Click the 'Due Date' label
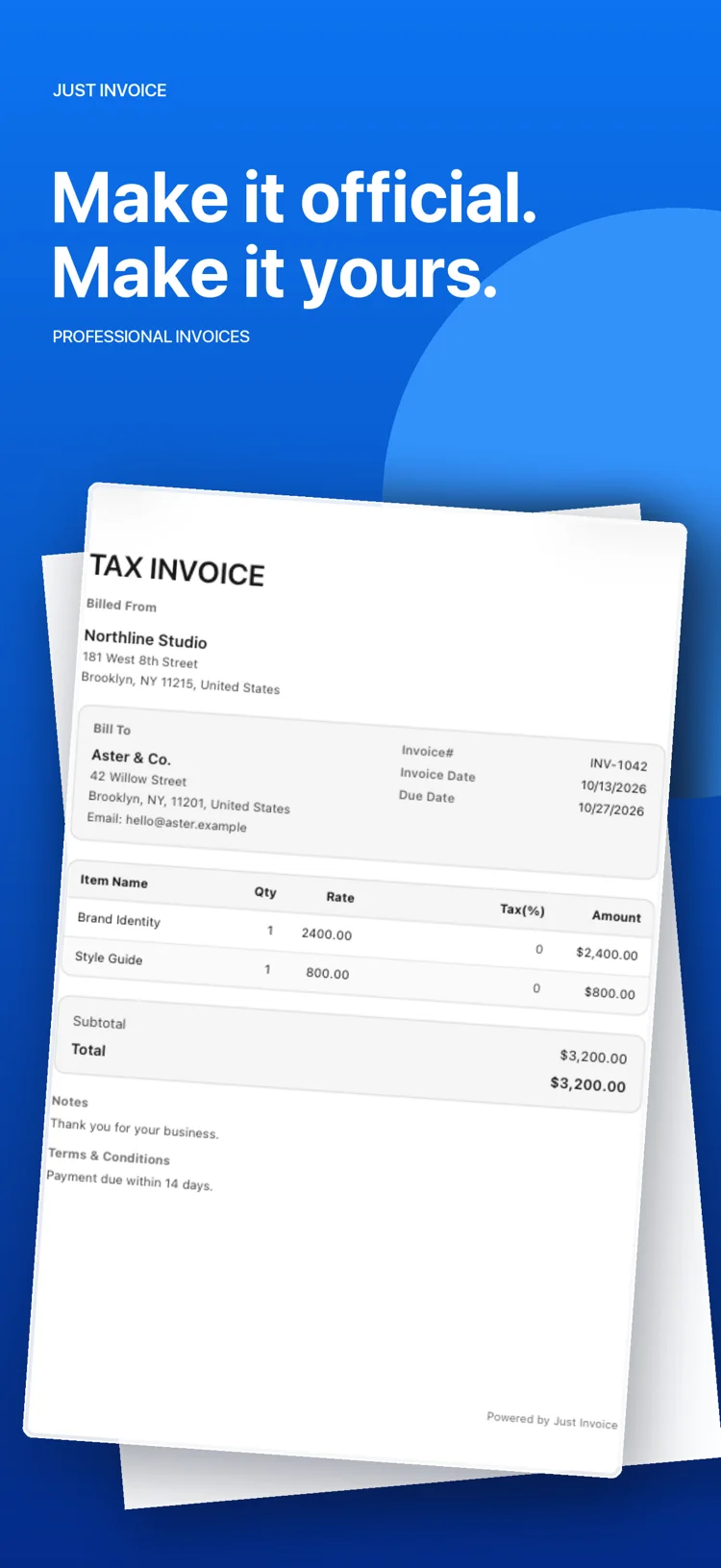 427,796
